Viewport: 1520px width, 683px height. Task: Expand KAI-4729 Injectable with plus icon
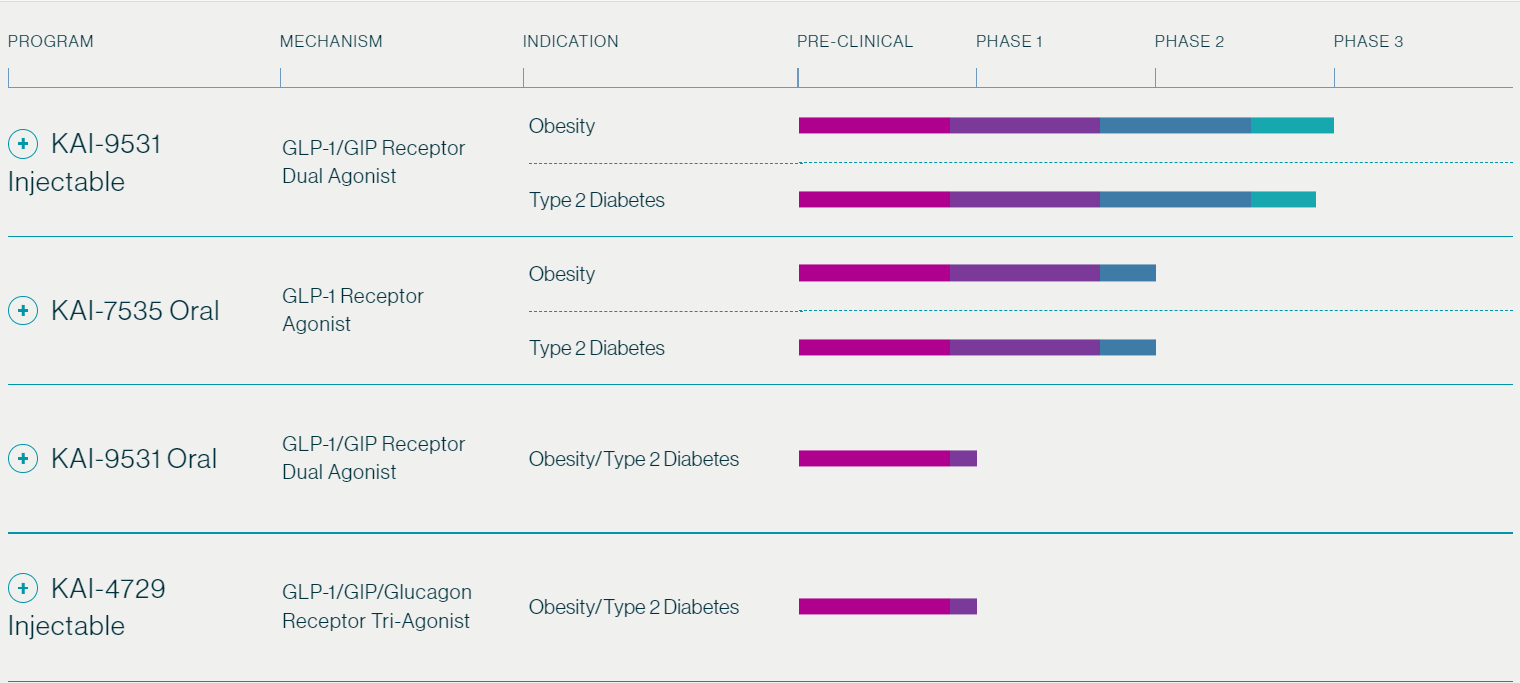pyautogui.click(x=23, y=588)
